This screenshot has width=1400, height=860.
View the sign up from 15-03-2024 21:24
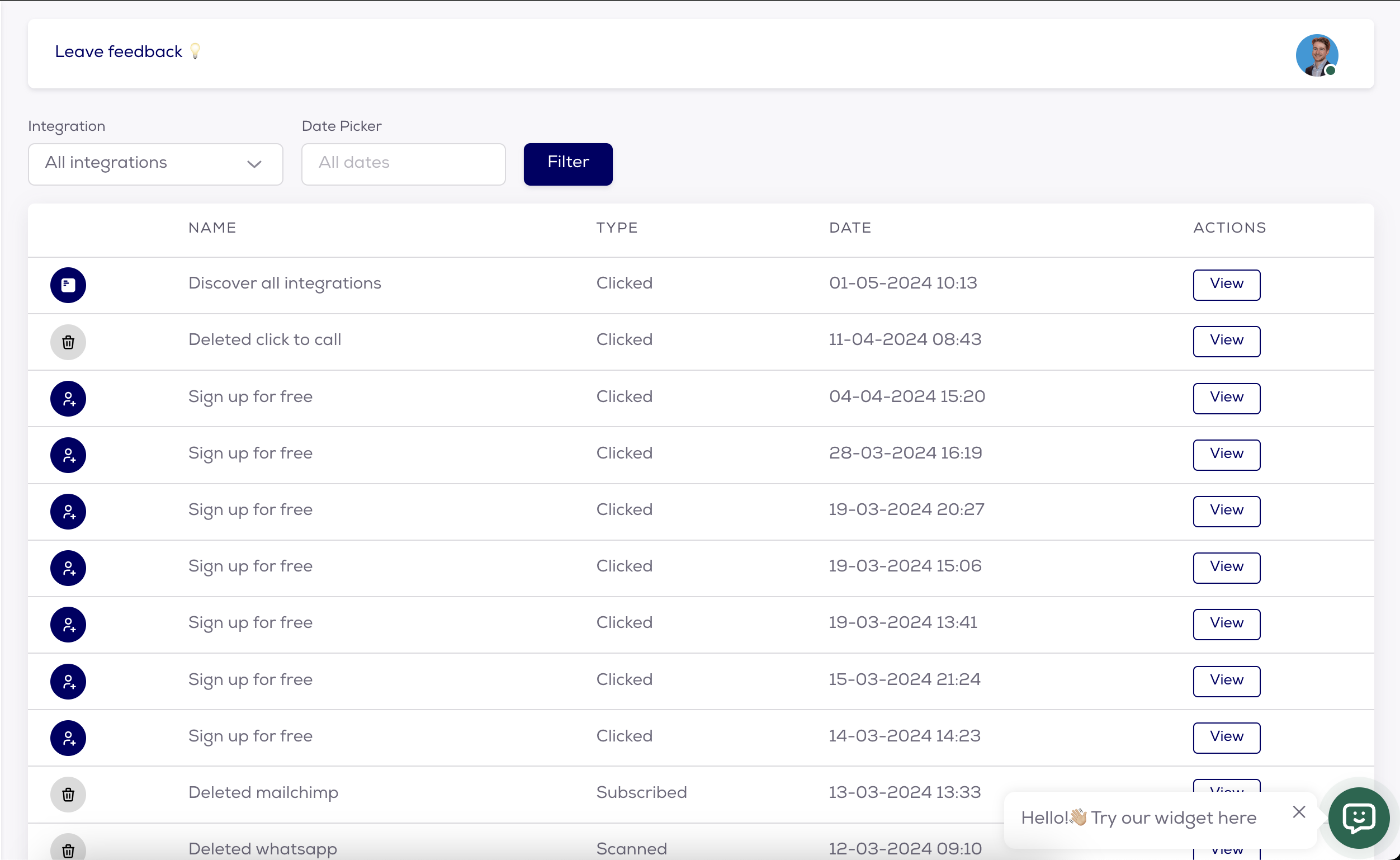coord(1226,681)
